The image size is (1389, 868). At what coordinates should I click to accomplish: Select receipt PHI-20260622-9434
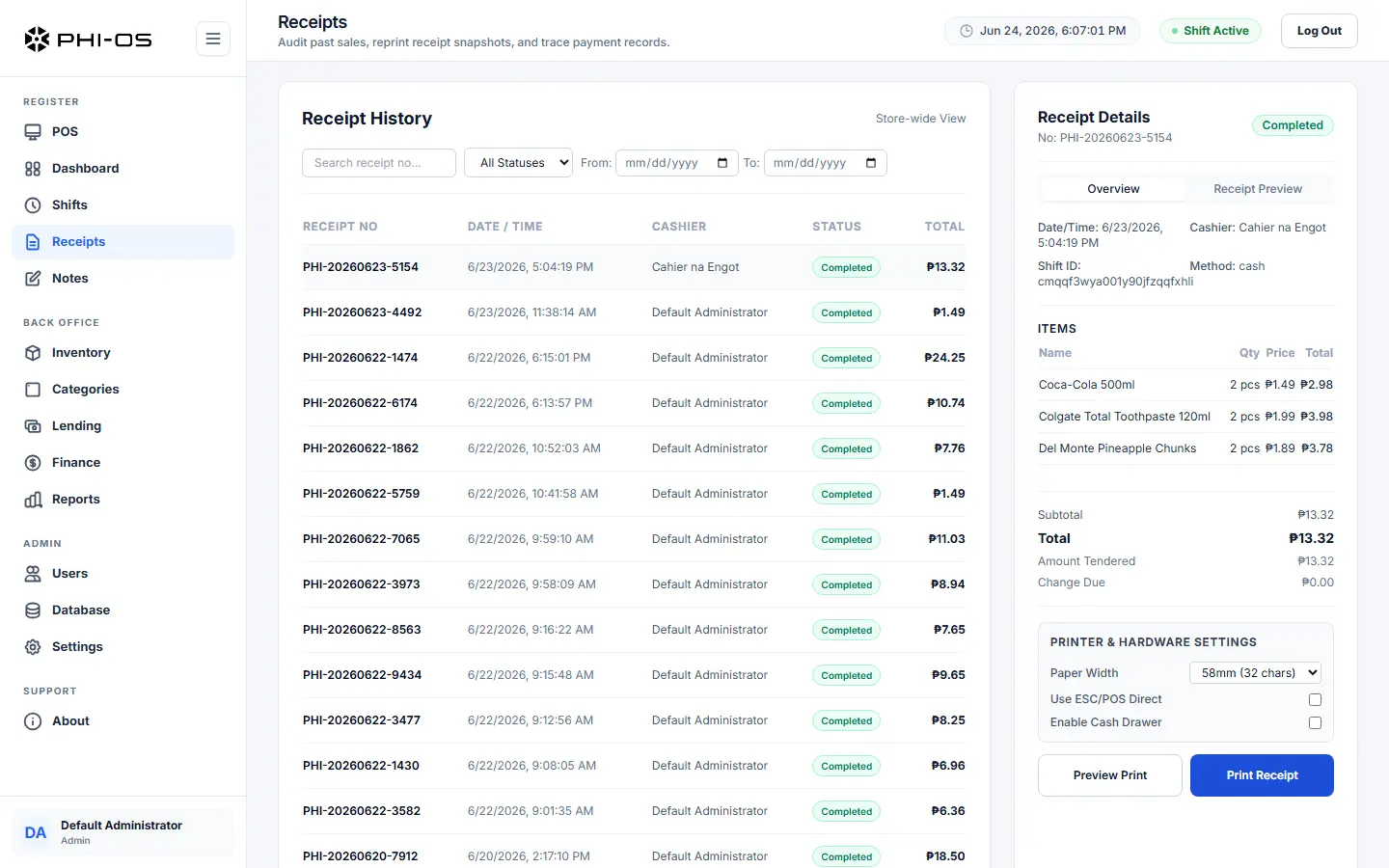coord(634,675)
